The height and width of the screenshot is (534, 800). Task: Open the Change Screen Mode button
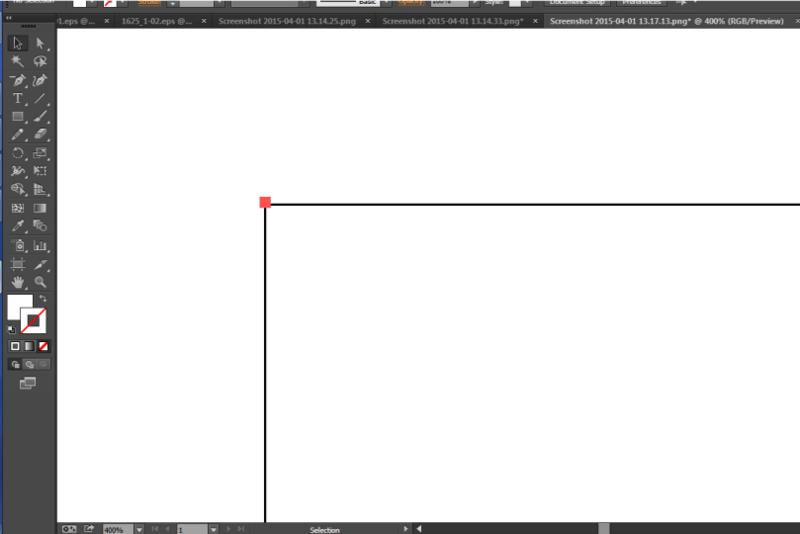click(x=28, y=383)
